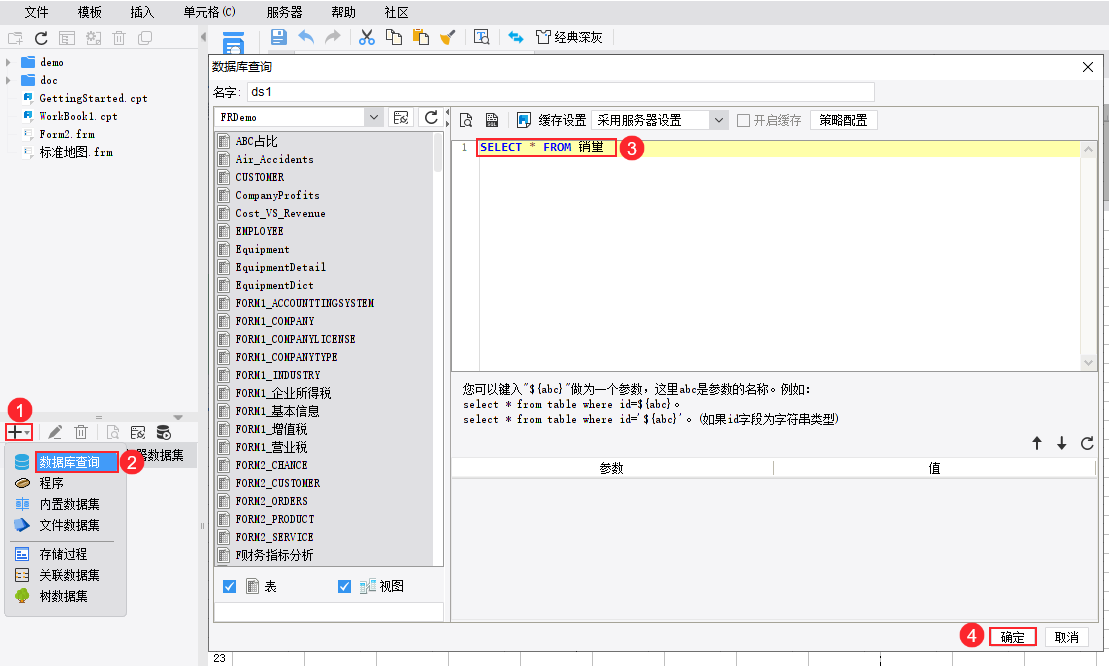Open the 社区 menu
1109x666 pixels.
(x=397, y=12)
